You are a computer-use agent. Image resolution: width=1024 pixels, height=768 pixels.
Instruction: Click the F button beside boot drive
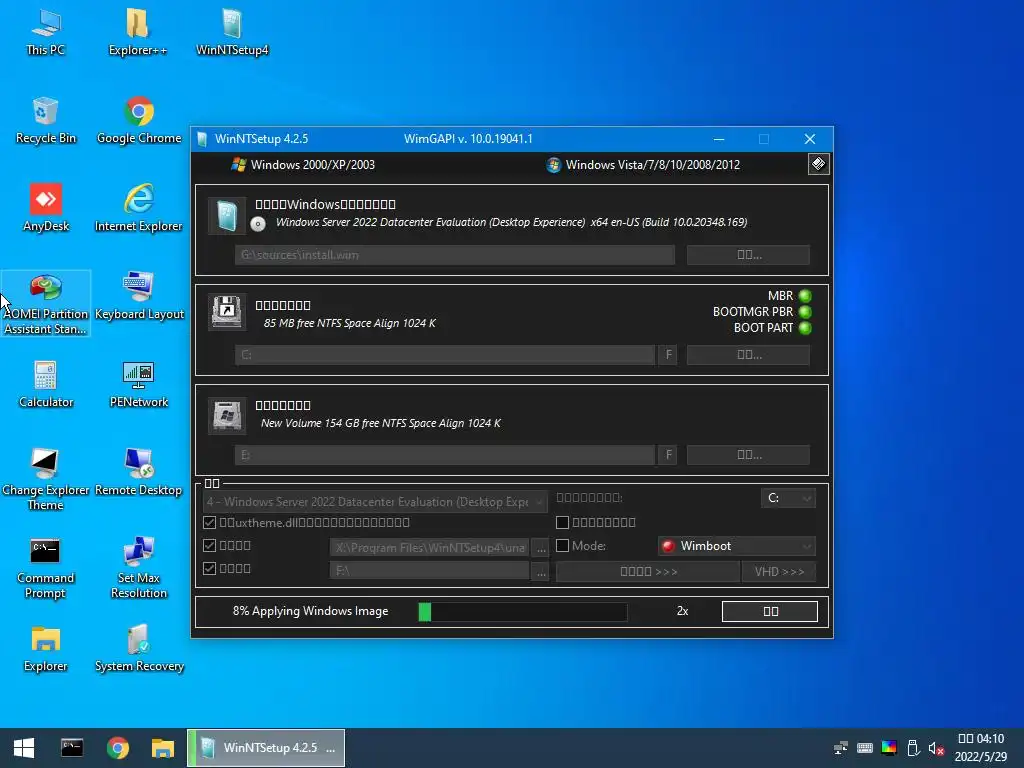point(668,355)
